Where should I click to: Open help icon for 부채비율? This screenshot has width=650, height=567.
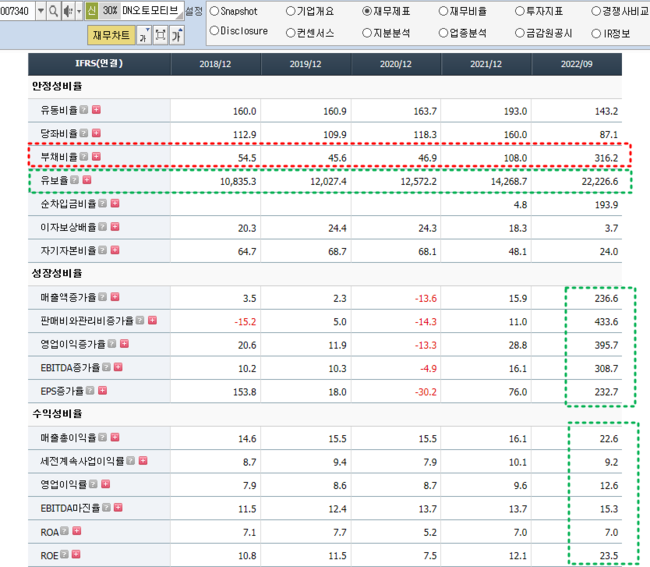pyautogui.click(x=84, y=157)
